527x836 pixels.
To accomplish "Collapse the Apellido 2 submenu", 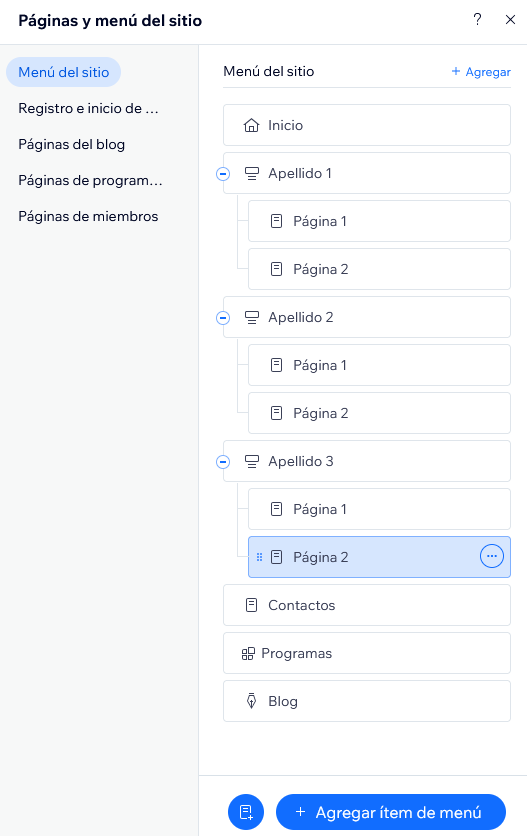I will pos(223,318).
